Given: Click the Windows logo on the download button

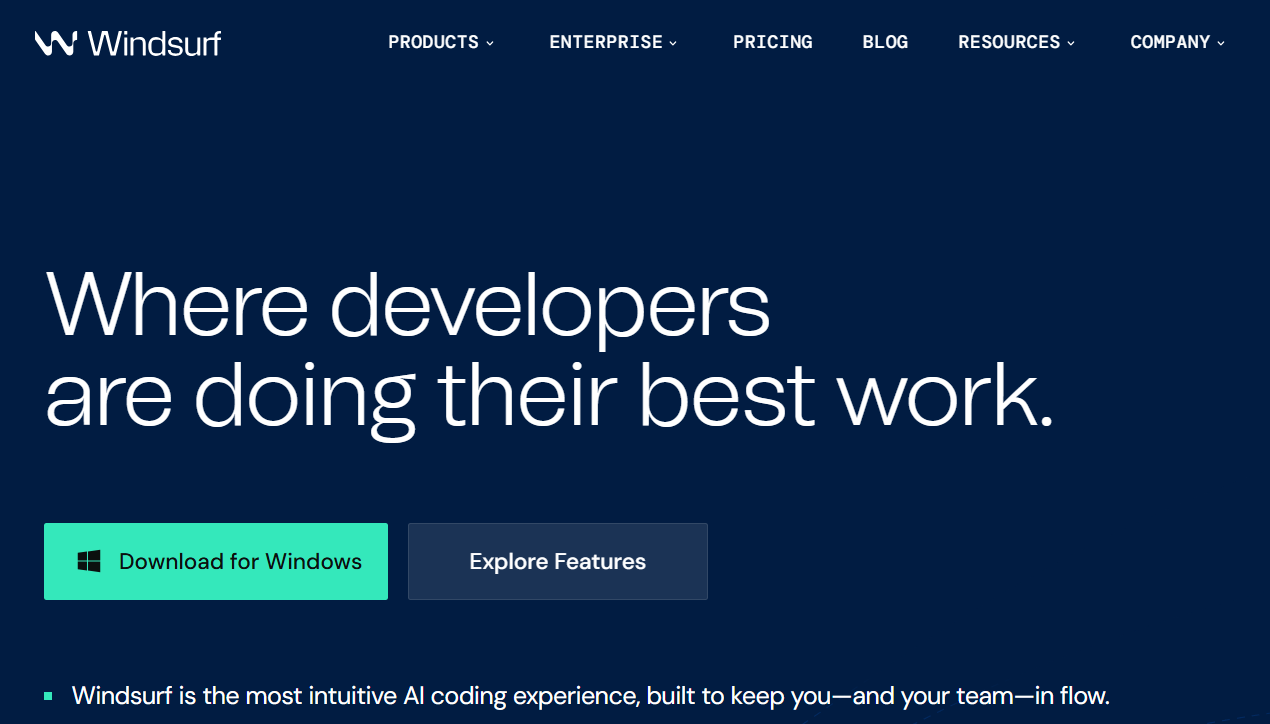Looking at the screenshot, I should pos(89,561).
